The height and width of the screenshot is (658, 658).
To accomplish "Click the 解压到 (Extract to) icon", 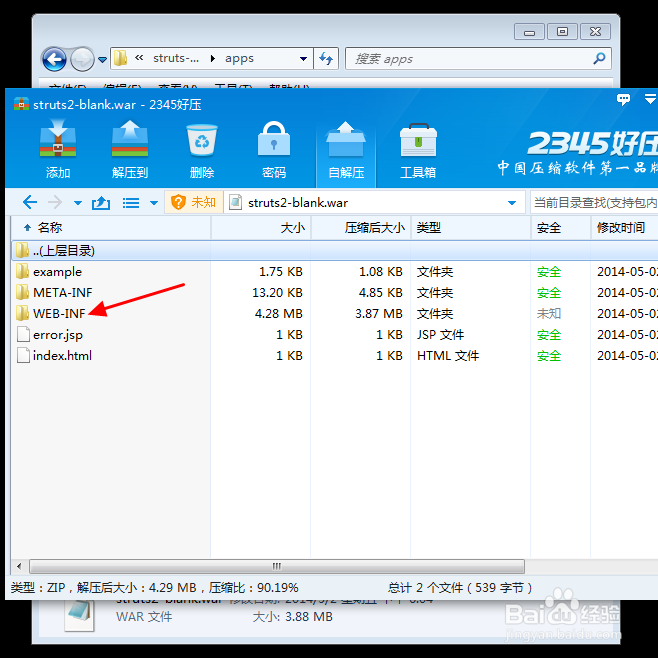I will pos(130,150).
